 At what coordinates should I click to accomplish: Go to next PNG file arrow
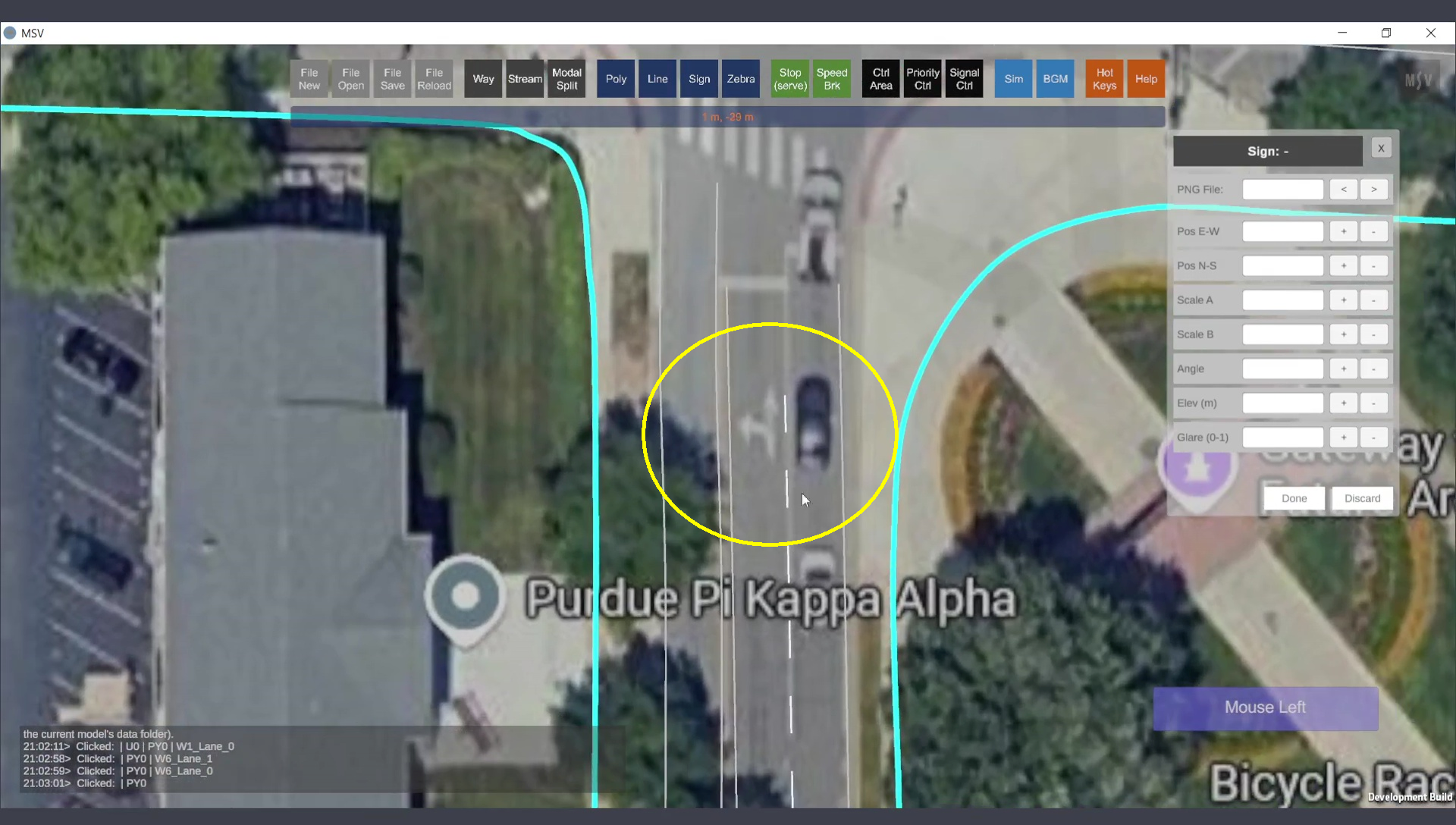(x=1373, y=190)
